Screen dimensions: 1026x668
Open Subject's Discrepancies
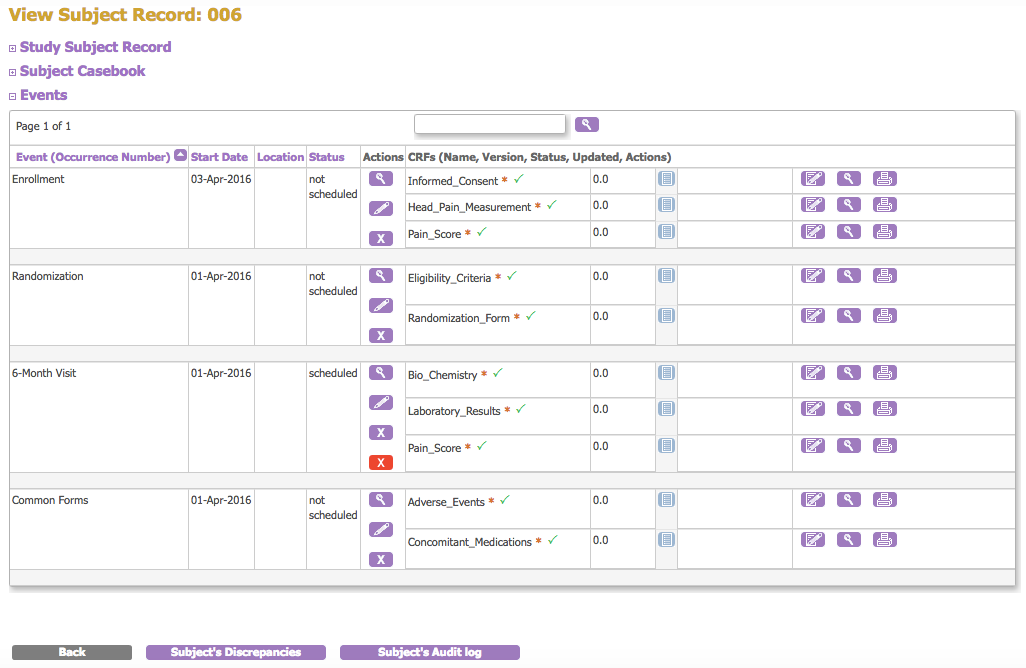[236, 652]
